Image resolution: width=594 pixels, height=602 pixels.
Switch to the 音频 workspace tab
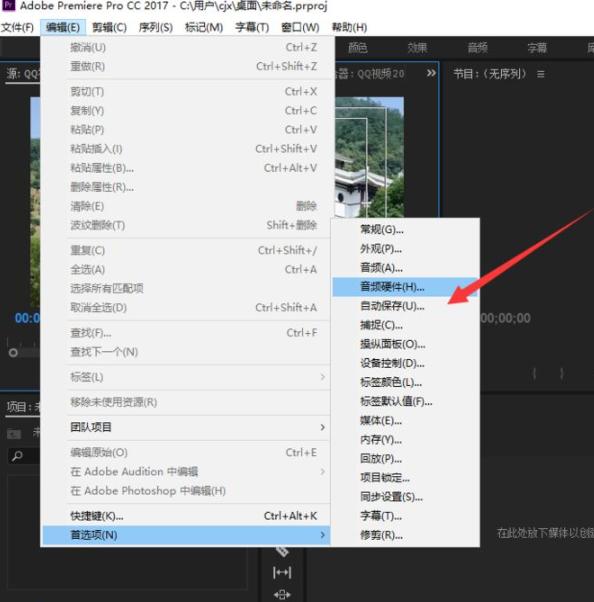(x=477, y=48)
